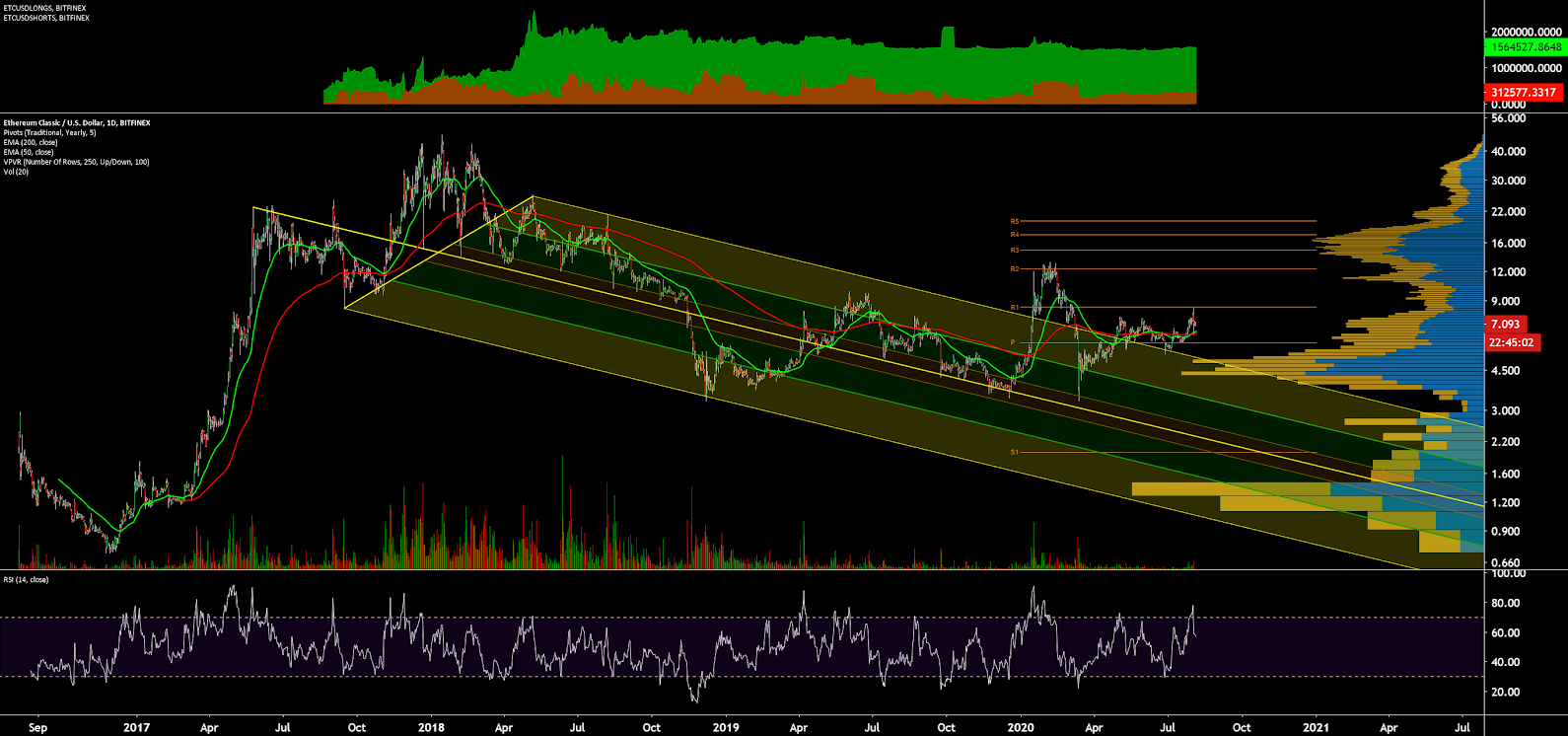1568x736 pixels.
Task: Click the 22:45:02 bar countdown tag
Action: [1512, 342]
